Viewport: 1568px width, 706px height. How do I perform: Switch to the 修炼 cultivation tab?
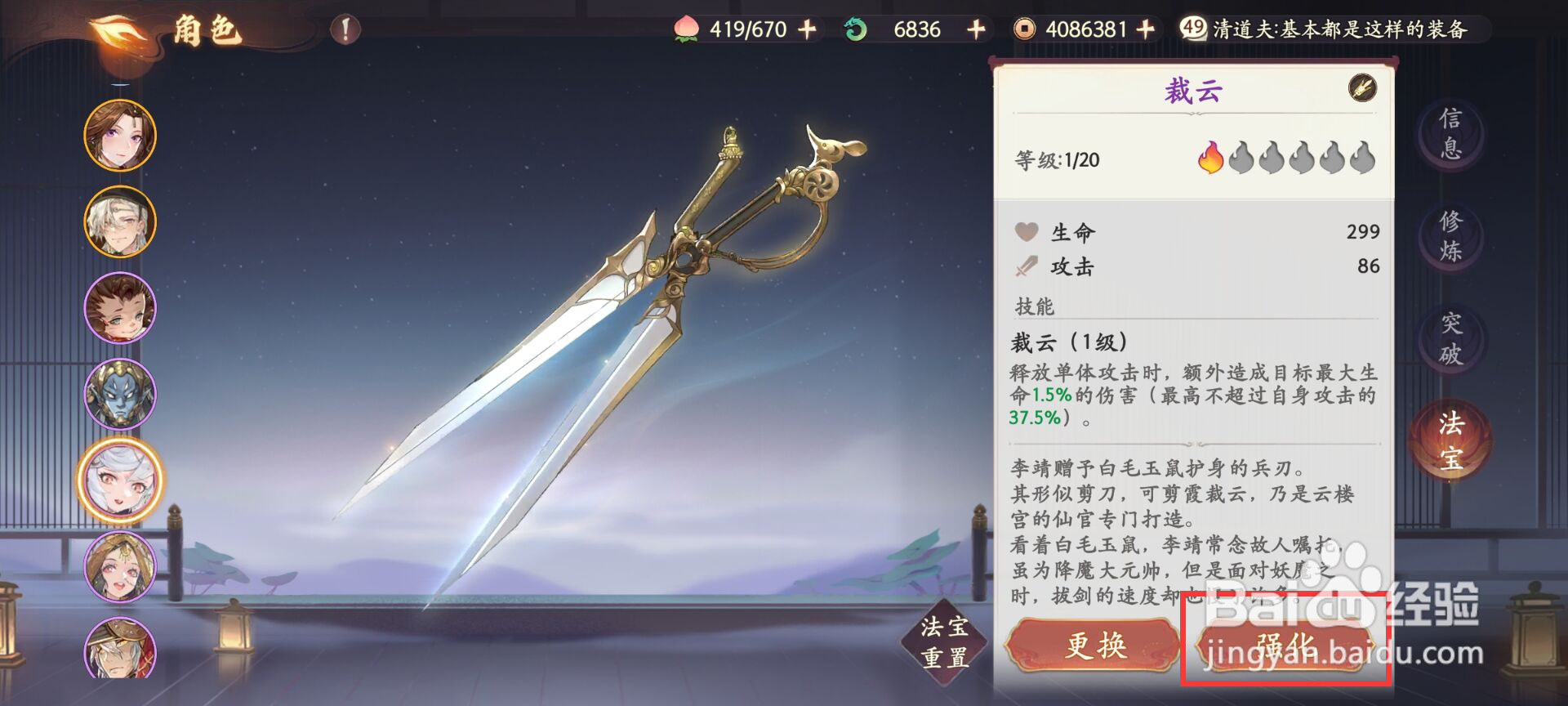[x=1450, y=235]
